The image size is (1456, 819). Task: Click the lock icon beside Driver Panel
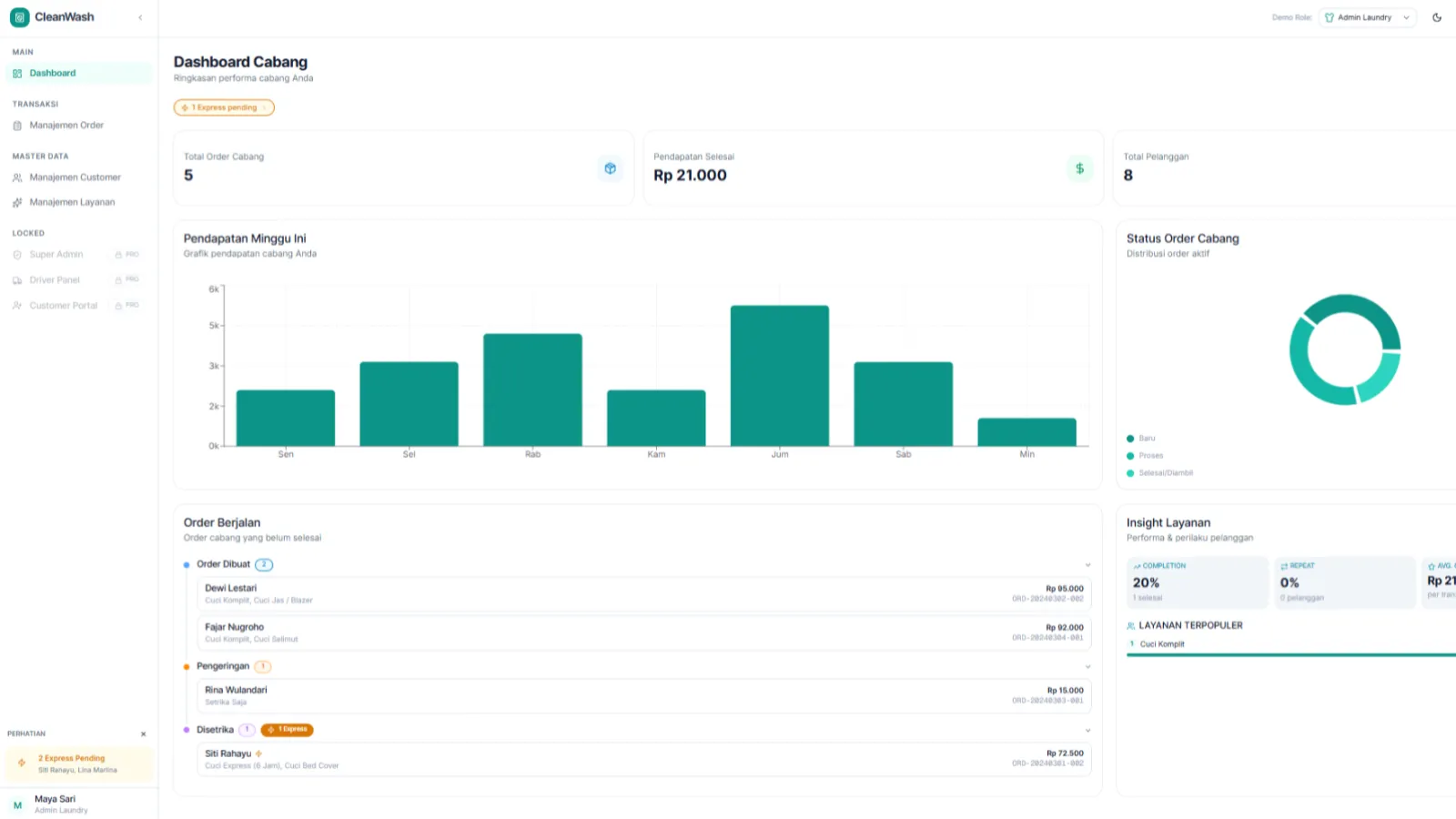point(118,280)
